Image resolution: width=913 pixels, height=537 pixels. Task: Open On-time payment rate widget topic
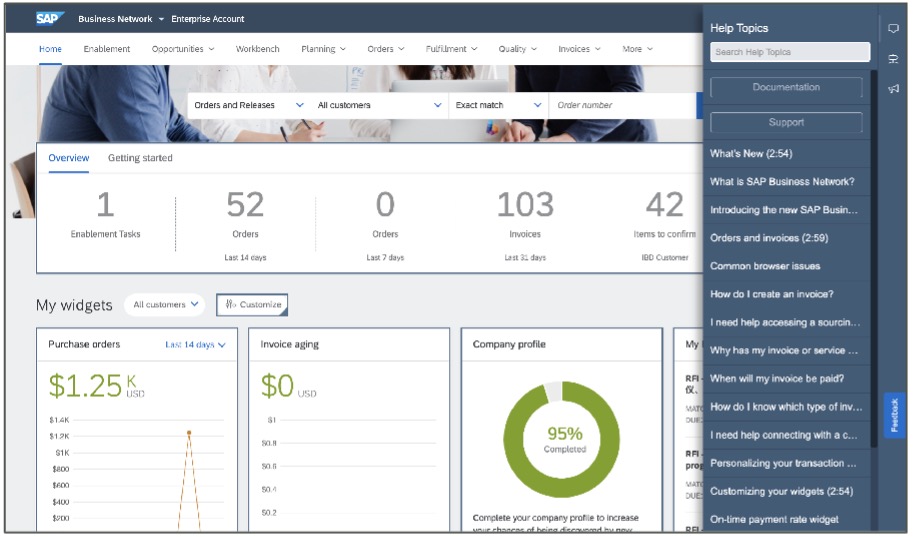pos(787,519)
